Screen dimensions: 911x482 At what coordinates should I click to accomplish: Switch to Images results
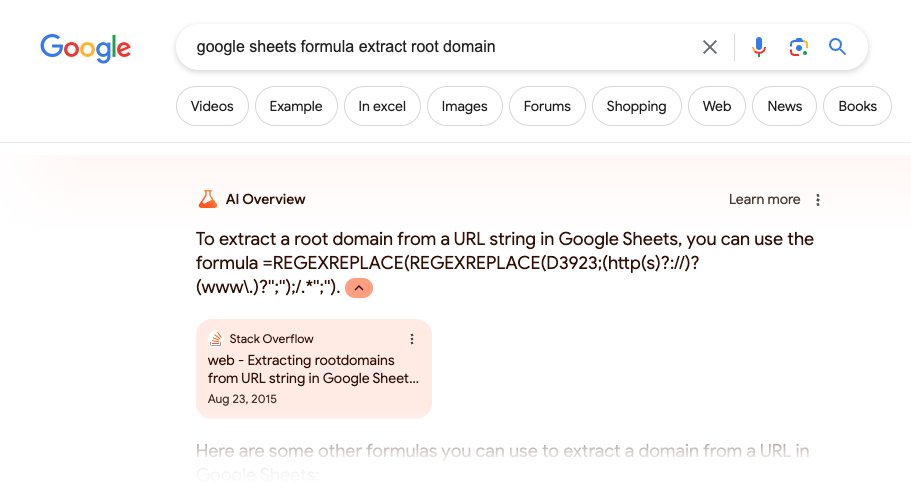click(x=464, y=106)
